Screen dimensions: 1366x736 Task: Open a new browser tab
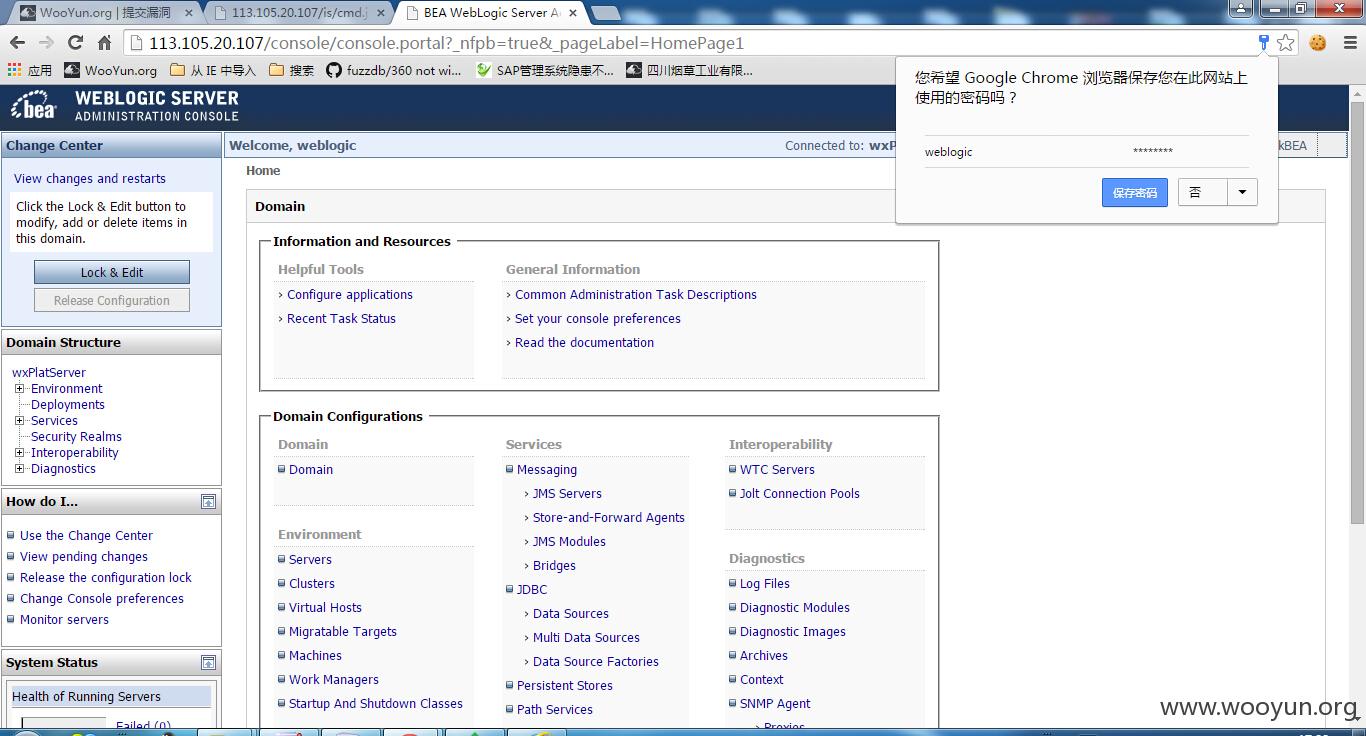point(605,13)
